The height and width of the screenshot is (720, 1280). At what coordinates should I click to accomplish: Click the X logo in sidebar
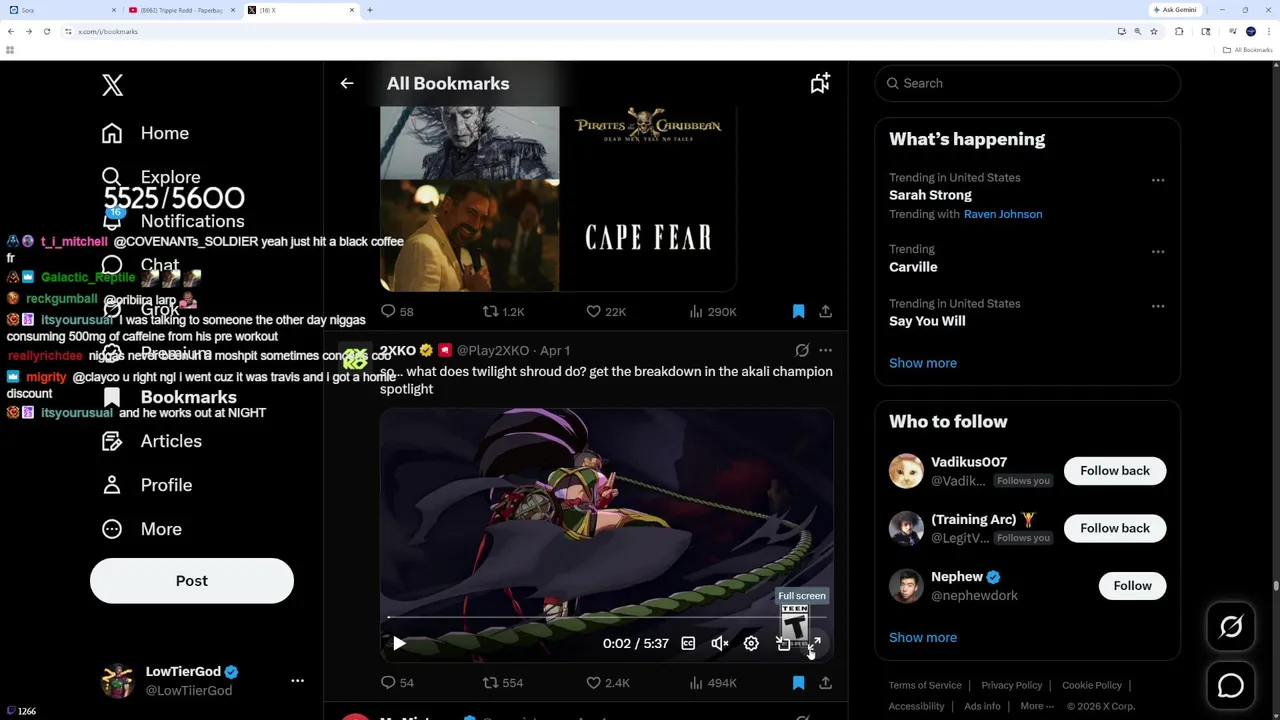112,85
